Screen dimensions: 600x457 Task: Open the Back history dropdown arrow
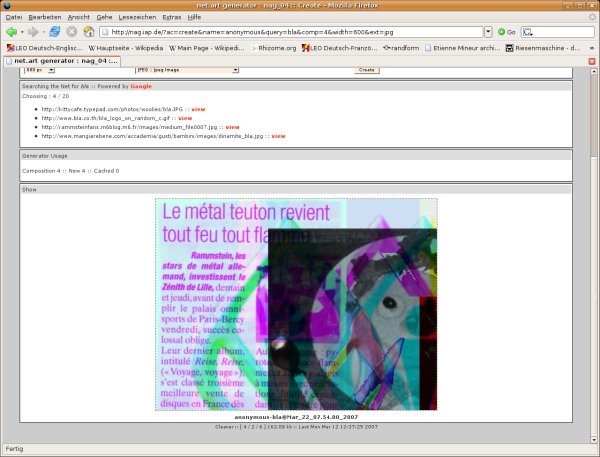click(x=22, y=32)
